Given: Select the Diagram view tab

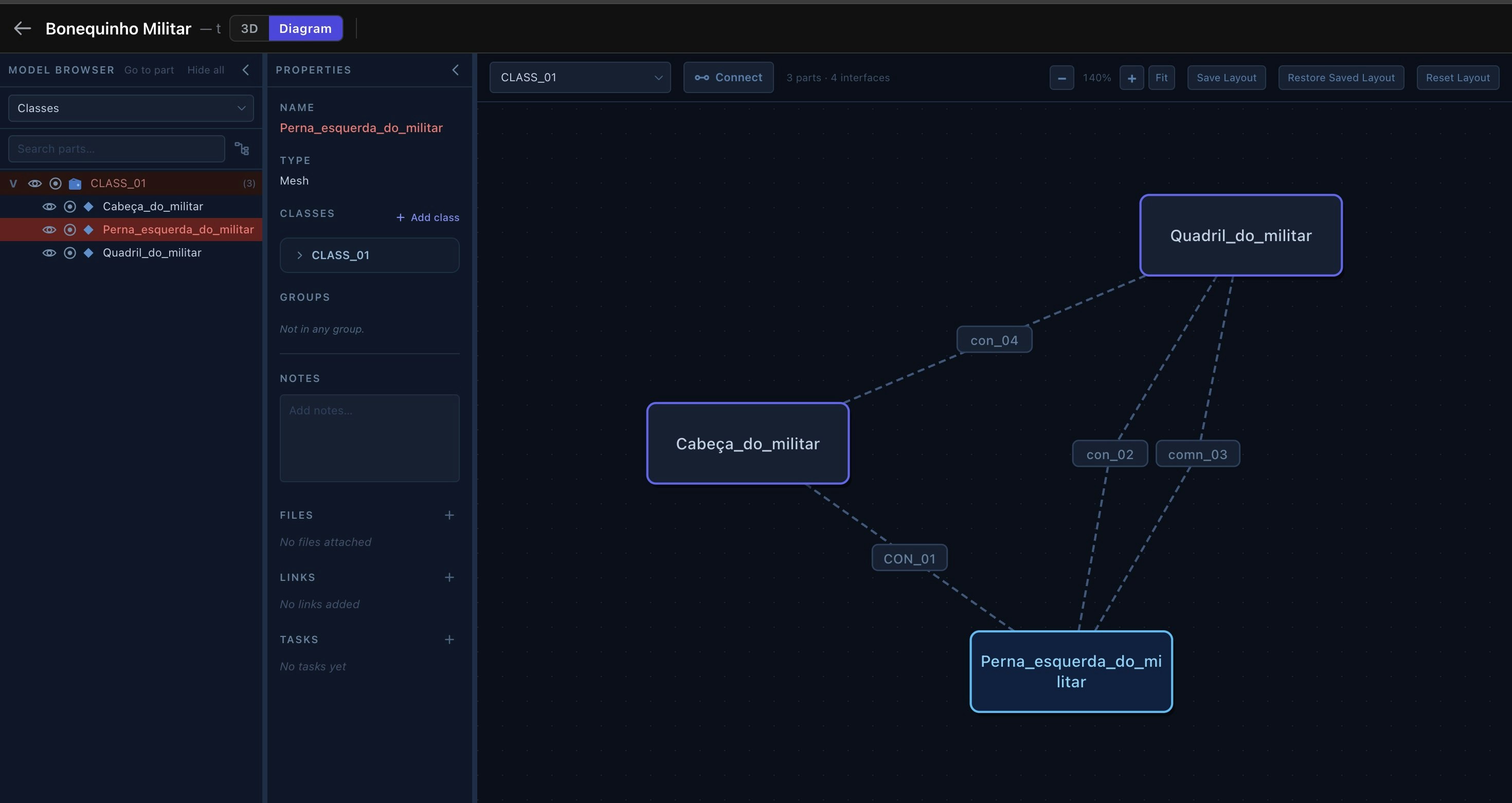Looking at the screenshot, I should 305,28.
